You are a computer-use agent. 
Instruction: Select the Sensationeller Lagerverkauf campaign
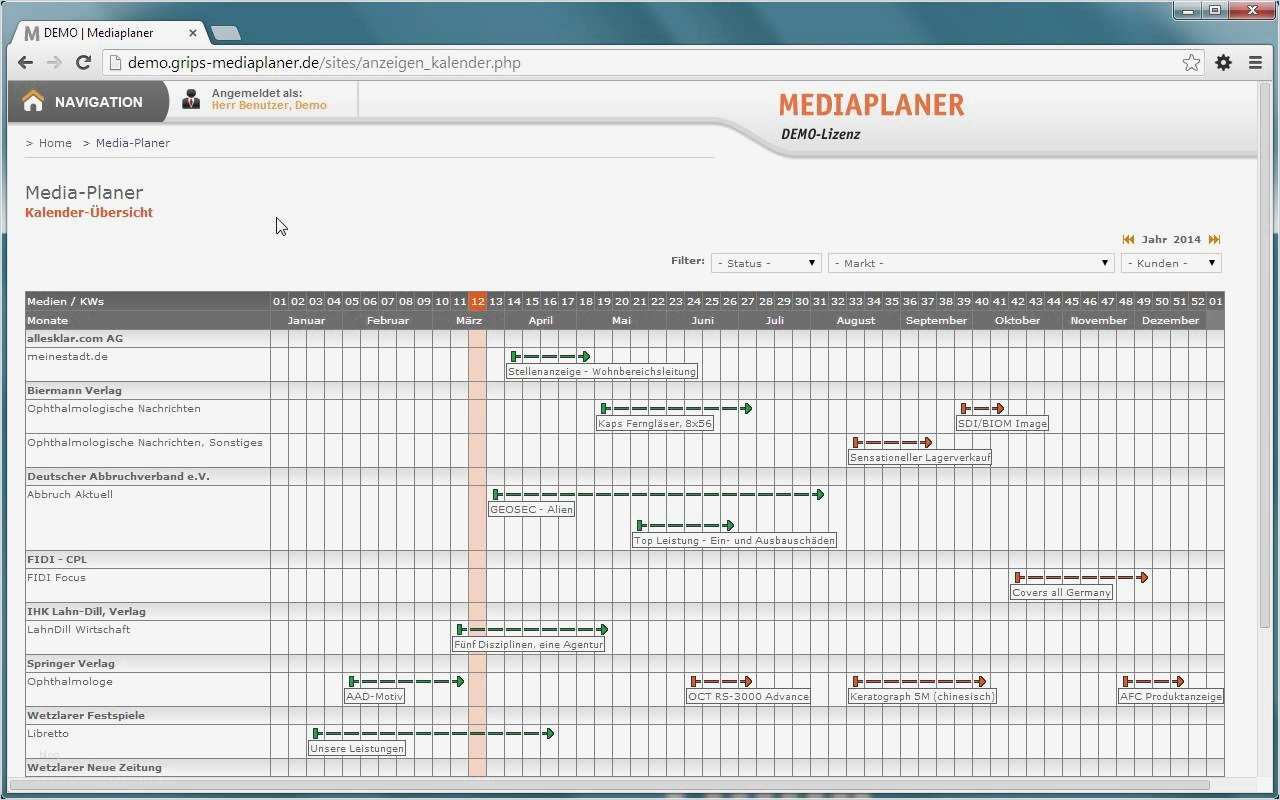[920, 457]
